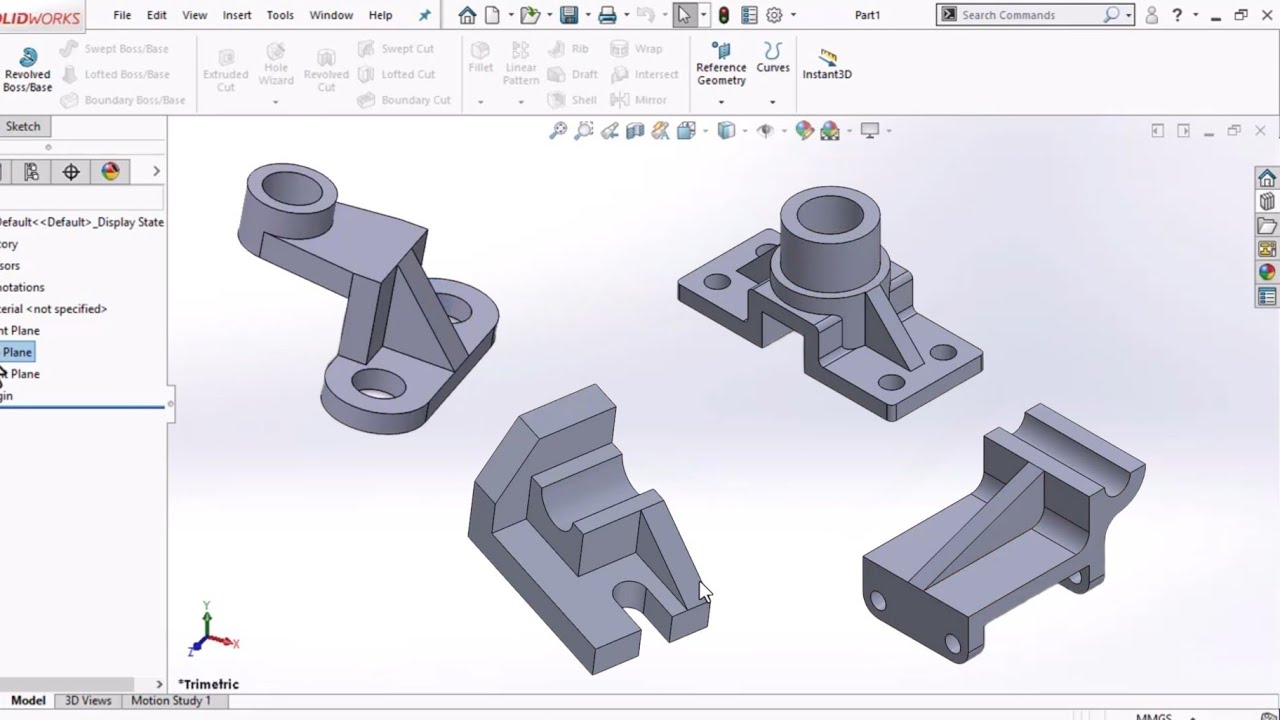
Task: Open the Help question mark icon
Action: pos(1177,15)
